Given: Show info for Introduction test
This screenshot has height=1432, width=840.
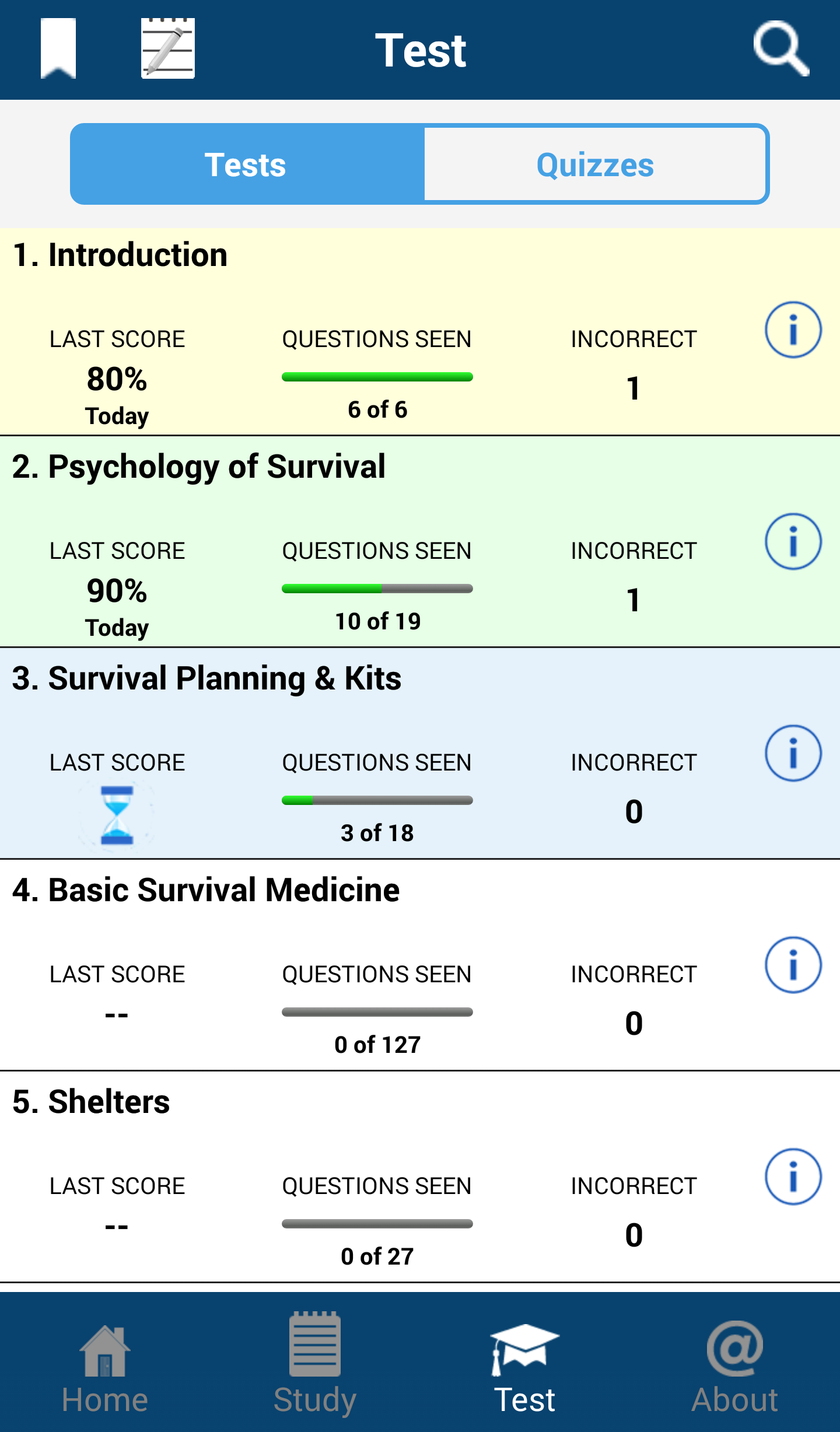Looking at the screenshot, I should point(793,330).
